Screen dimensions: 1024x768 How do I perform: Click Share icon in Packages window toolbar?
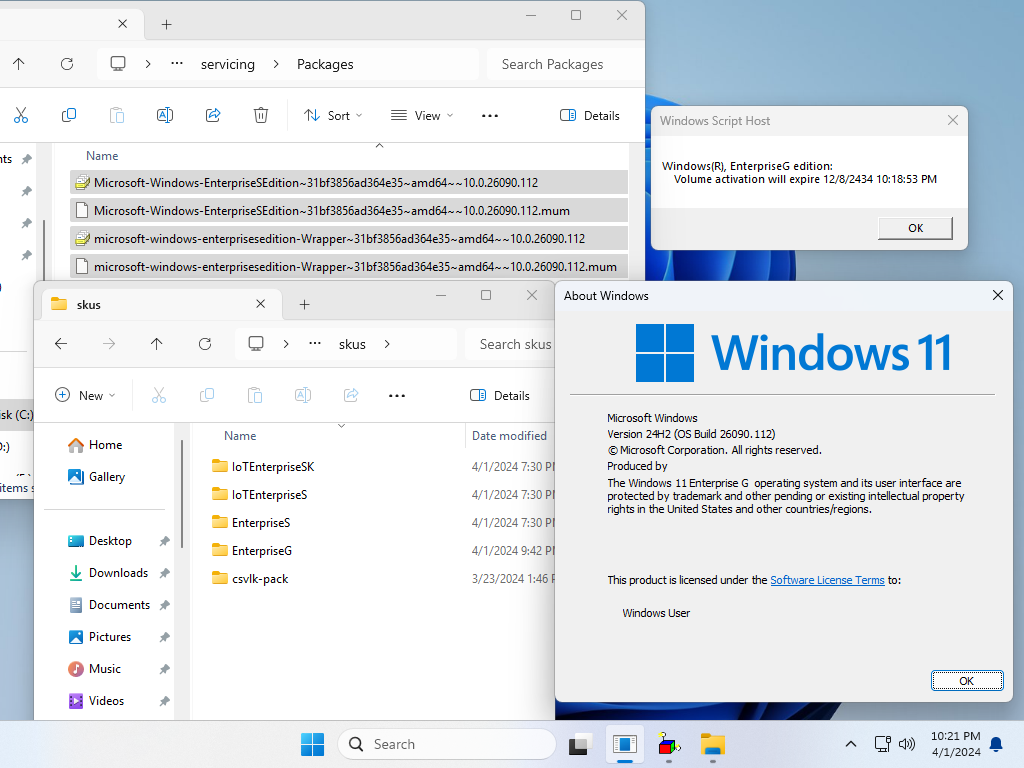pyautogui.click(x=213, y=116)
